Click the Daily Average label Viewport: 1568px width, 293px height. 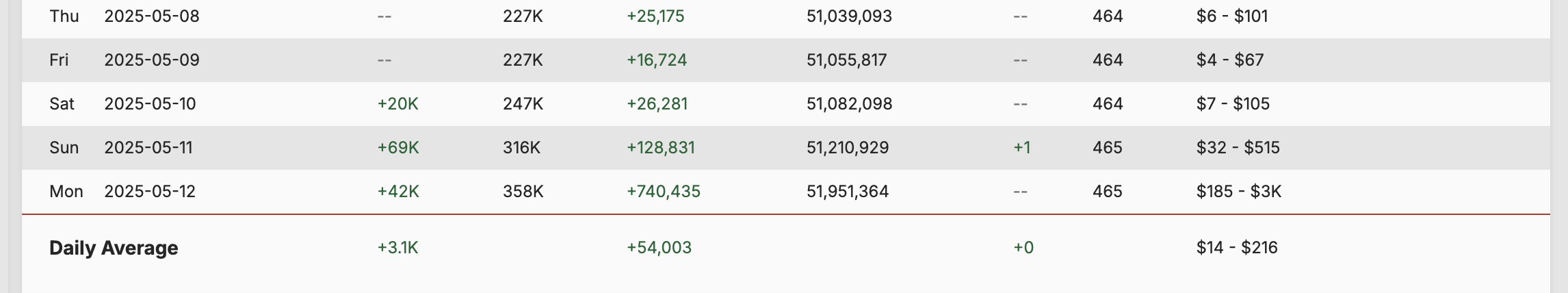coord(114,247)
